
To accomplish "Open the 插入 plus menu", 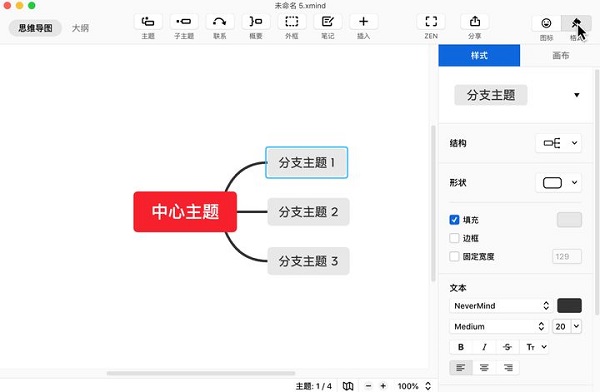I will [364, 22].
